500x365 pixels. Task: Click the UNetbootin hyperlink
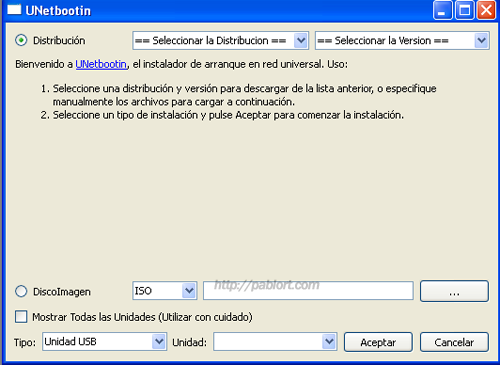[x=101, y=64]
